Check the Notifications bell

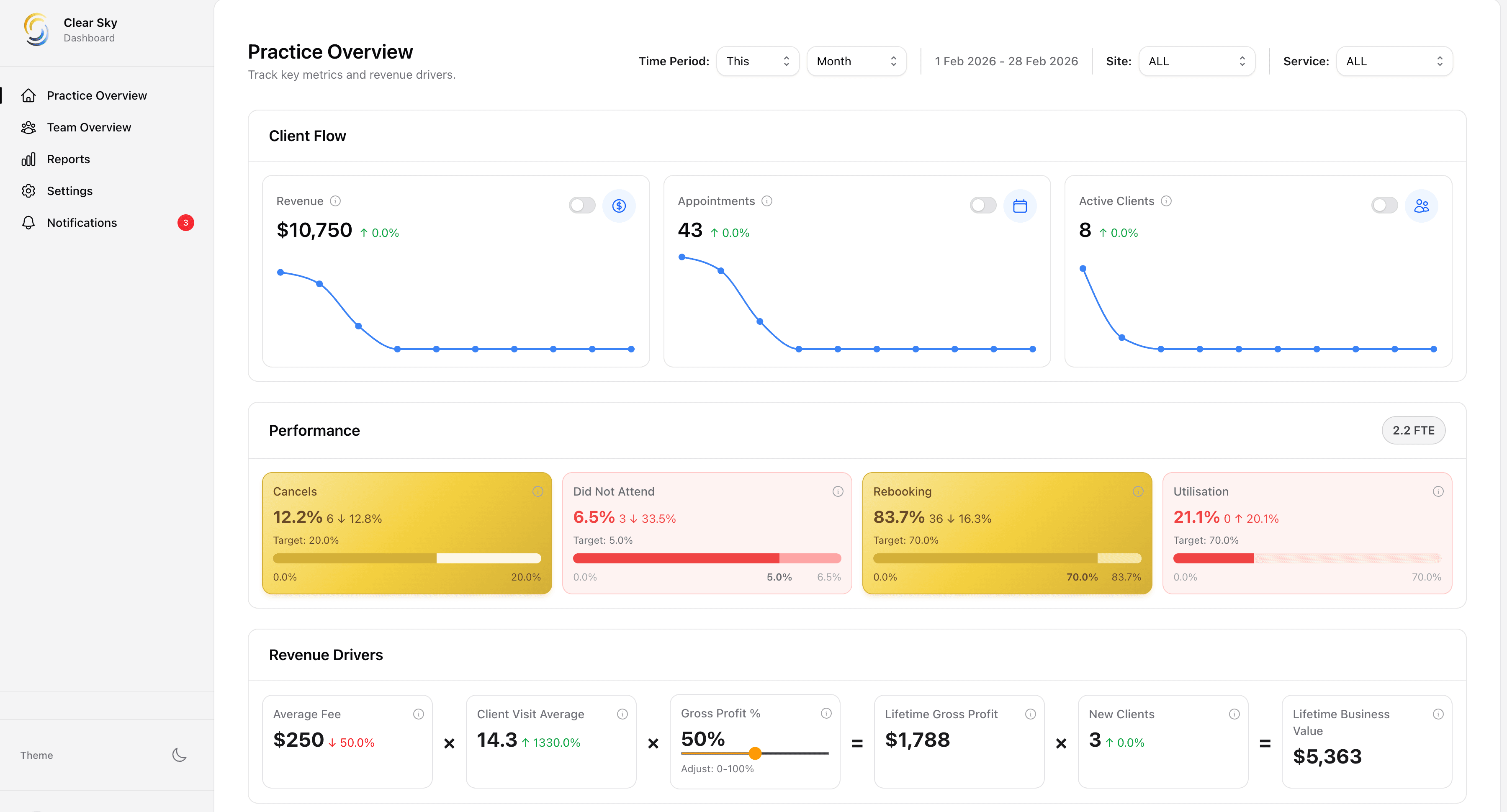[81, 222]
